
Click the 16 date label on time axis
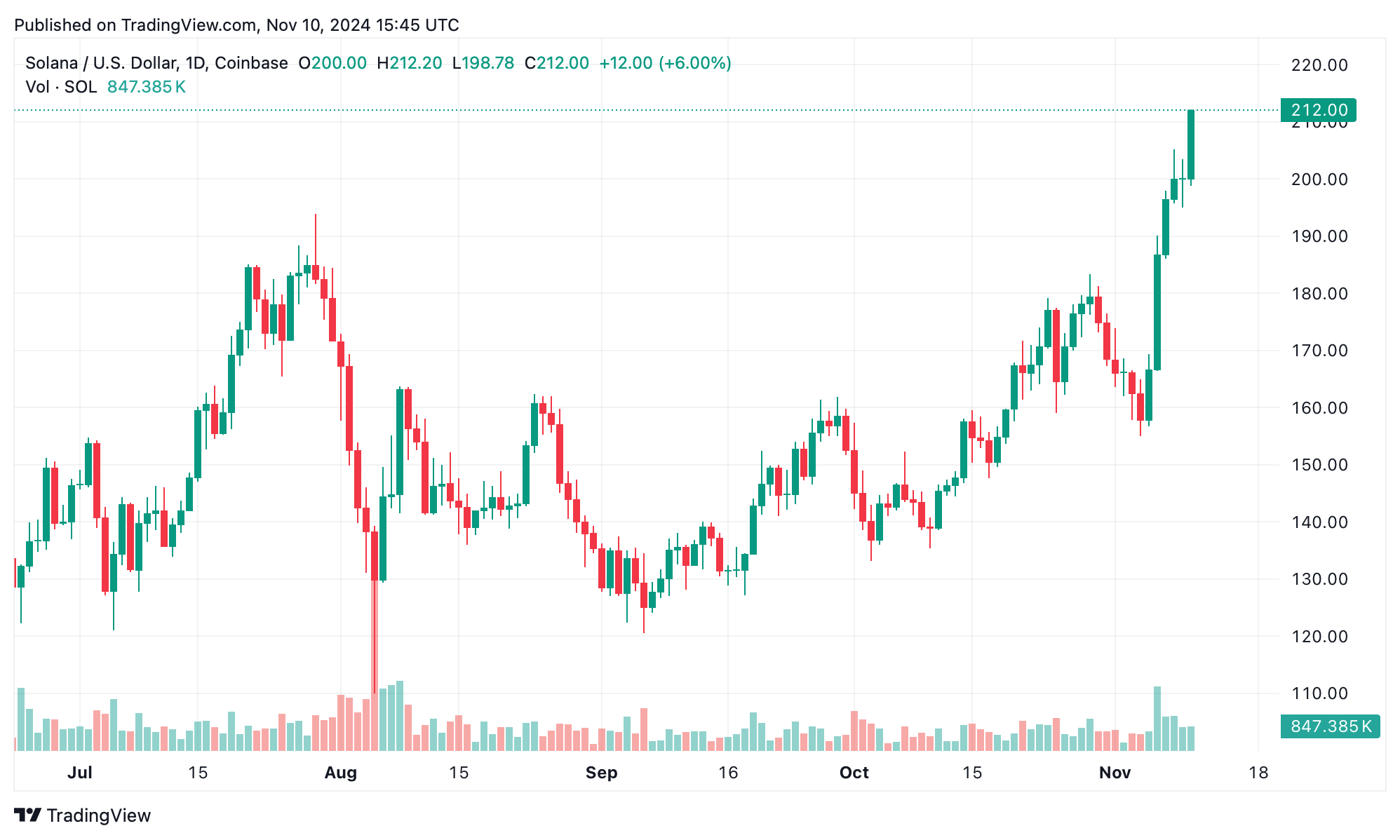(x=729, y=773)
